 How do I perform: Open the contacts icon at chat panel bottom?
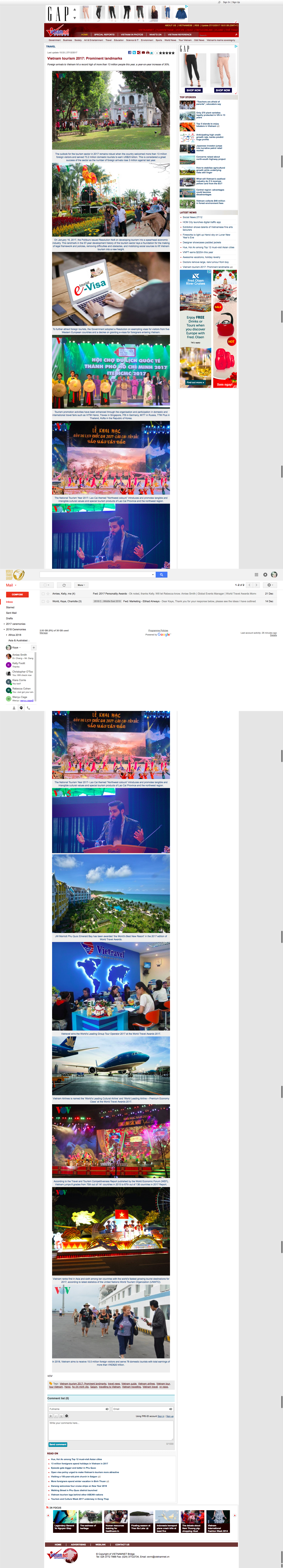point(14,708)
